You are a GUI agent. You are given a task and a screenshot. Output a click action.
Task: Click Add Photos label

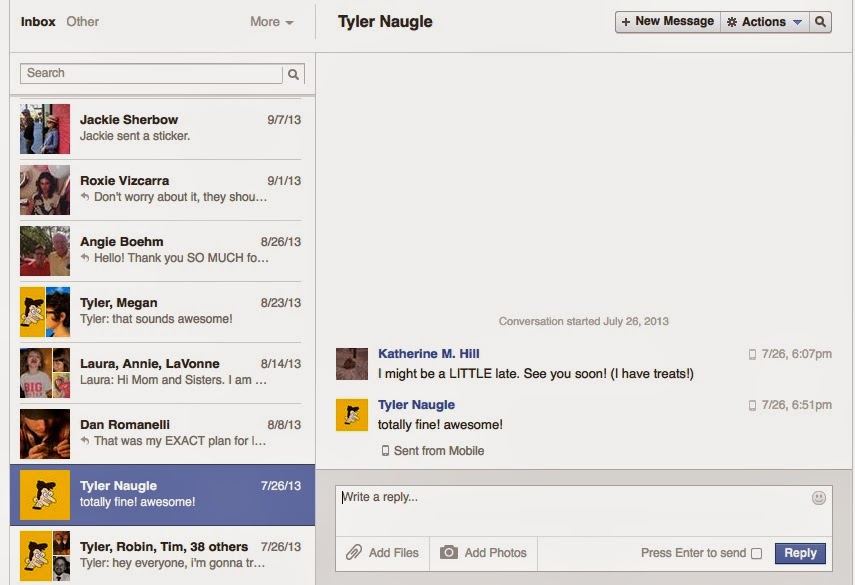pos(495,553)
